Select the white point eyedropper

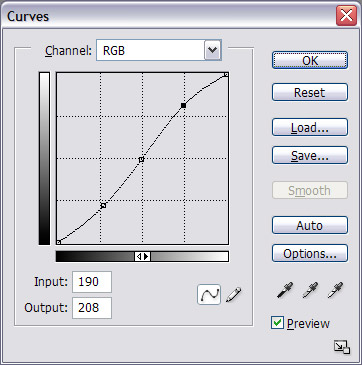[335, 290]
